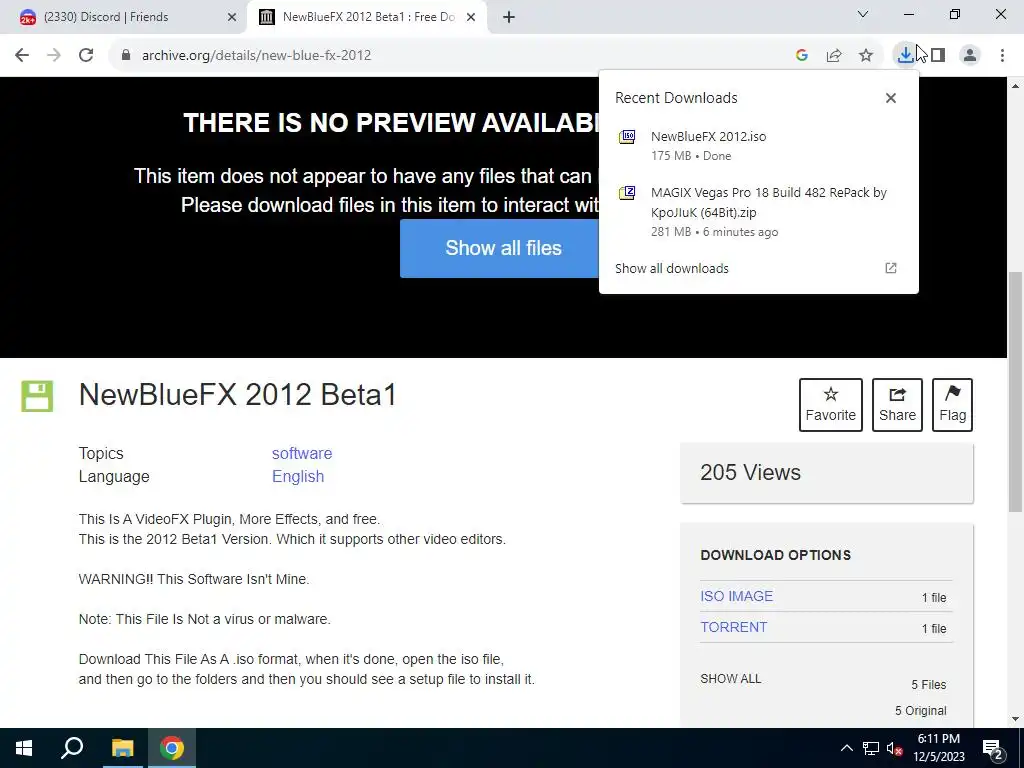This screenshot has height=768, width=1024.
Task: Close the Discord Friends tab
Action: coord(232,17)
